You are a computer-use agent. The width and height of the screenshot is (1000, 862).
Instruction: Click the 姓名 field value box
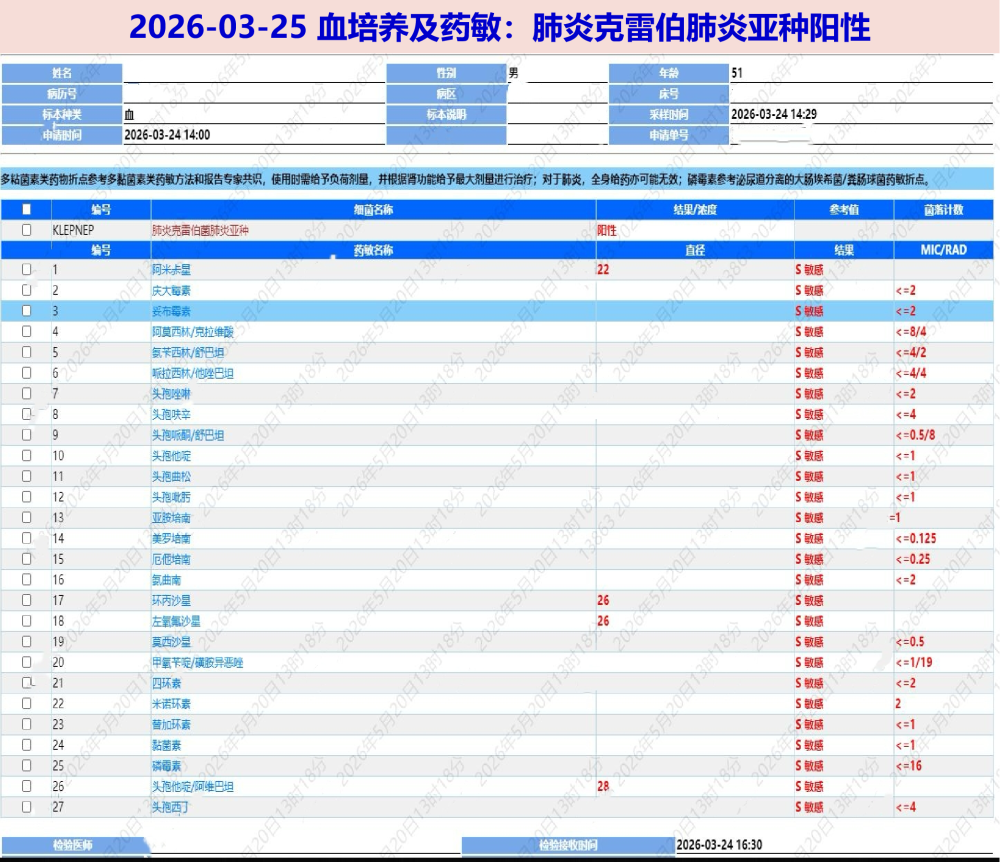coord(254,73)
